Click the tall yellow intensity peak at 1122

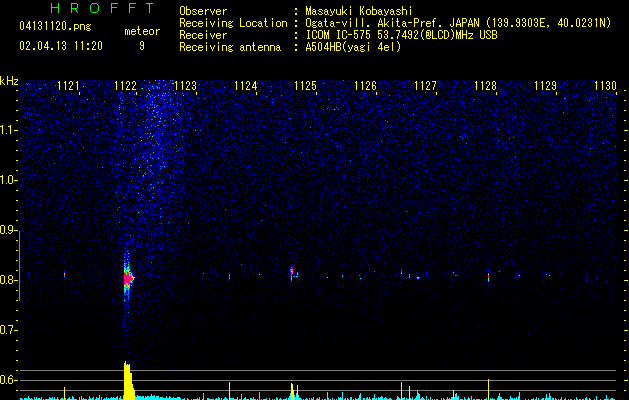[128, 380]
